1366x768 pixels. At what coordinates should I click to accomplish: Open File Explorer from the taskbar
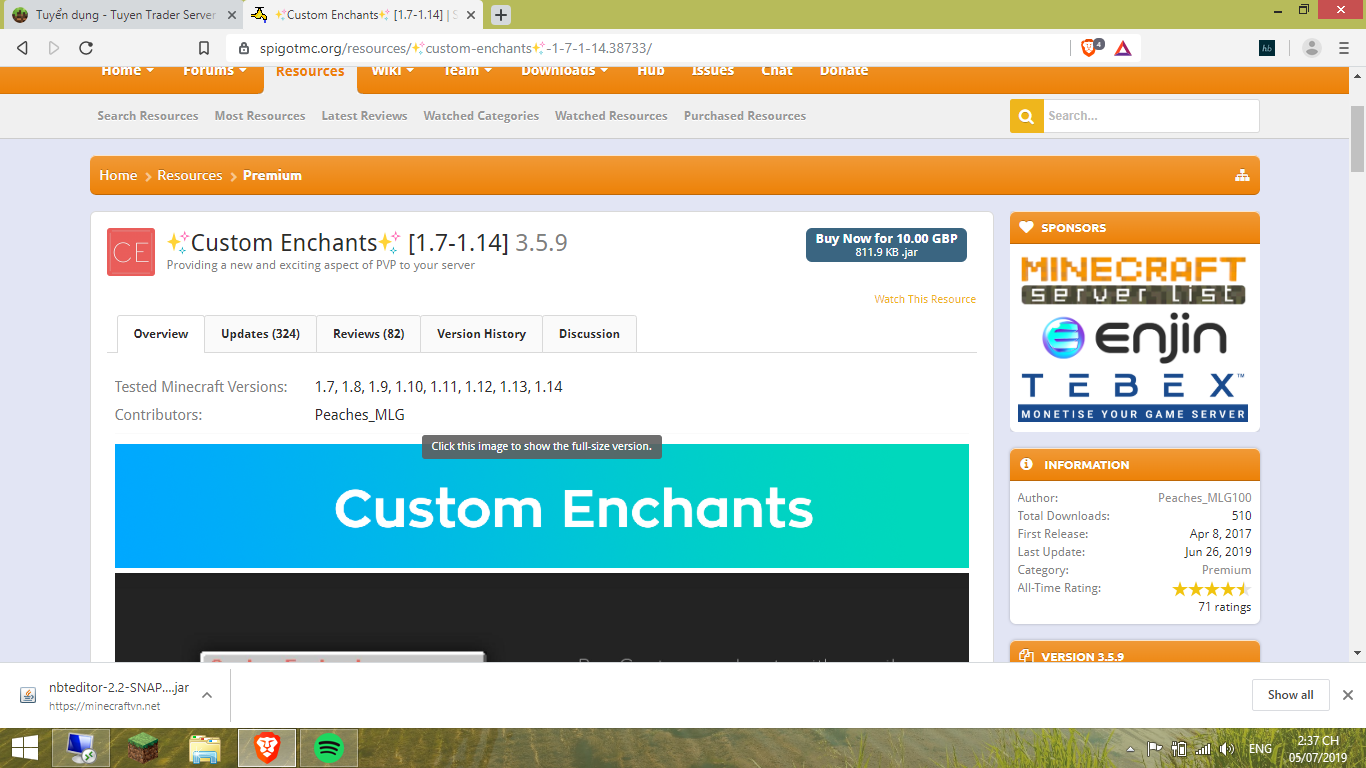[205, 748]
